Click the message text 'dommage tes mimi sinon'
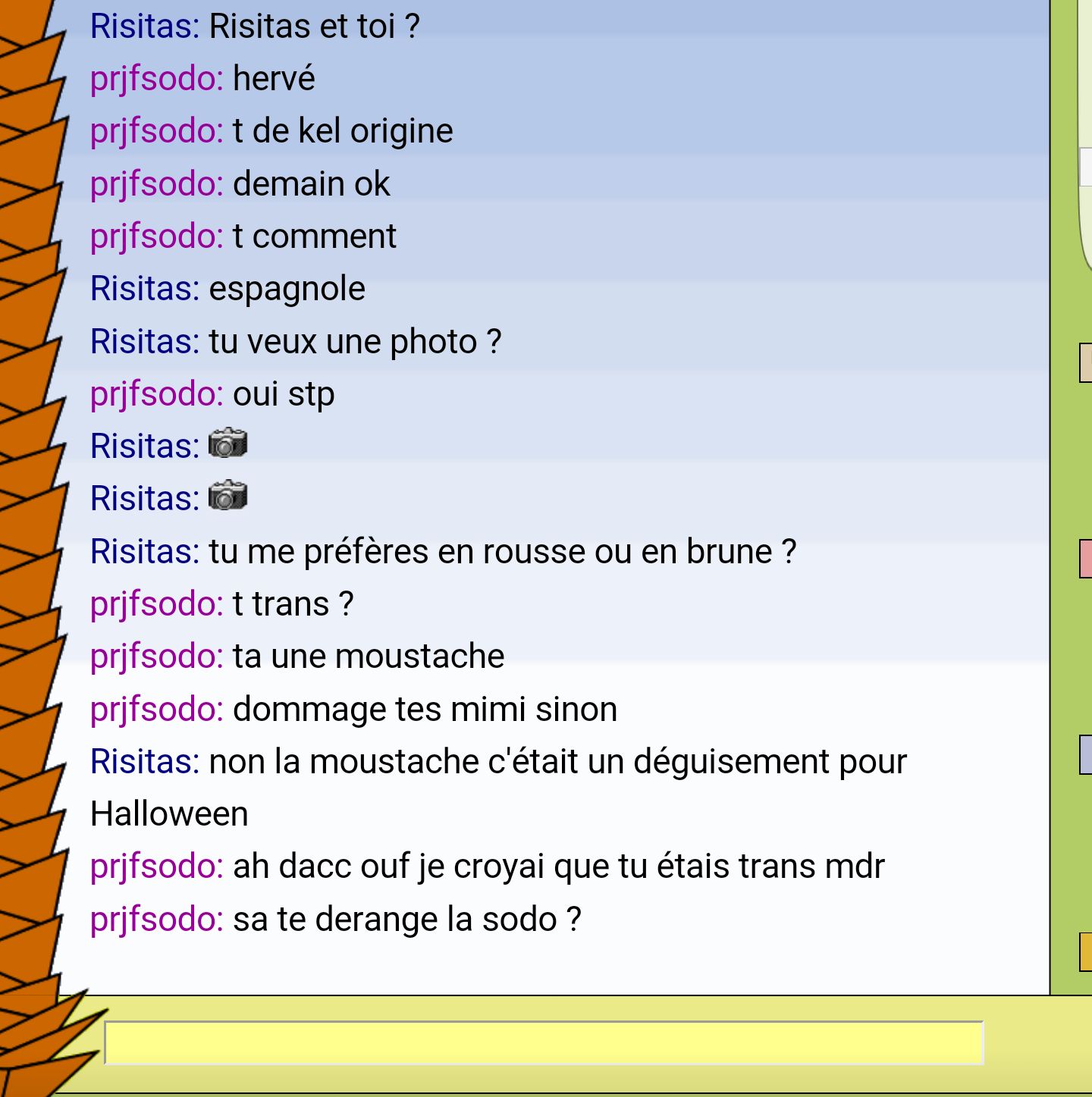The height and width of the screenshot is (1097, 1092). pyautogui.click(x=425, y=710)
